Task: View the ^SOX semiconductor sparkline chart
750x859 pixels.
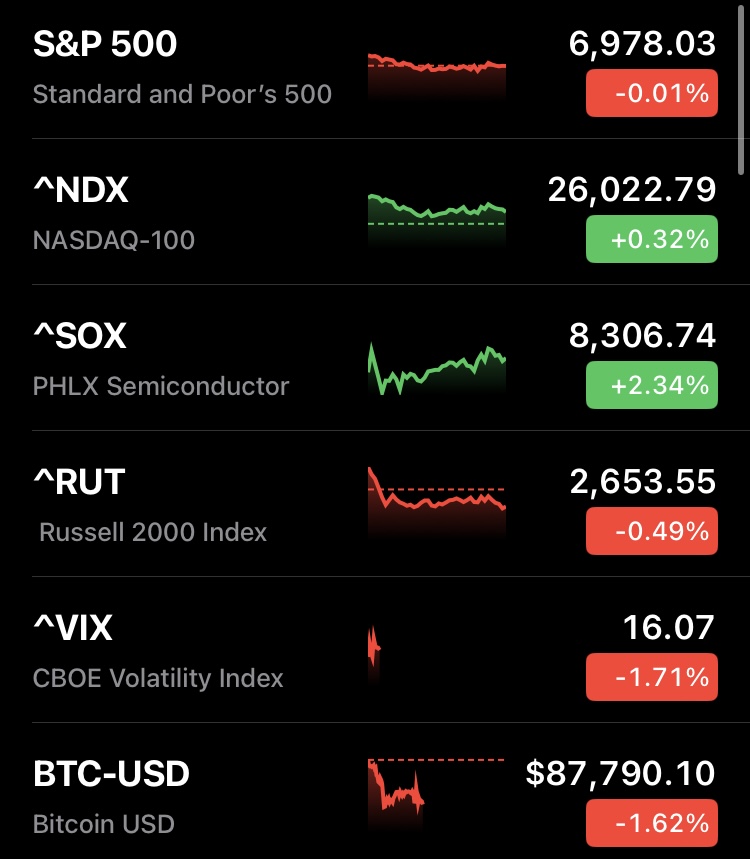Action: (x=437, y=370)
